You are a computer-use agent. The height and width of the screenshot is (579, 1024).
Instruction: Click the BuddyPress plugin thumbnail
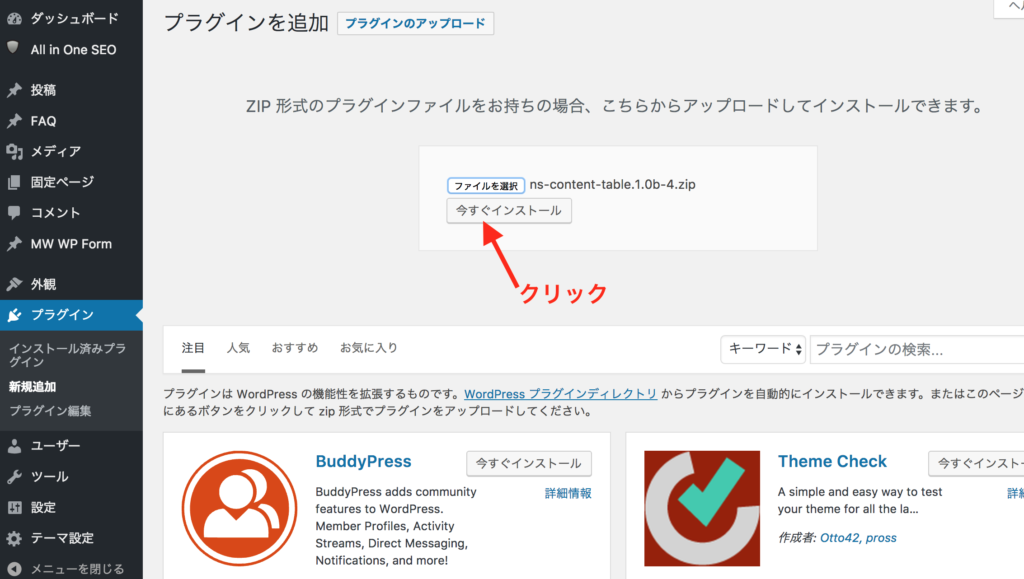tap(239, 508)
